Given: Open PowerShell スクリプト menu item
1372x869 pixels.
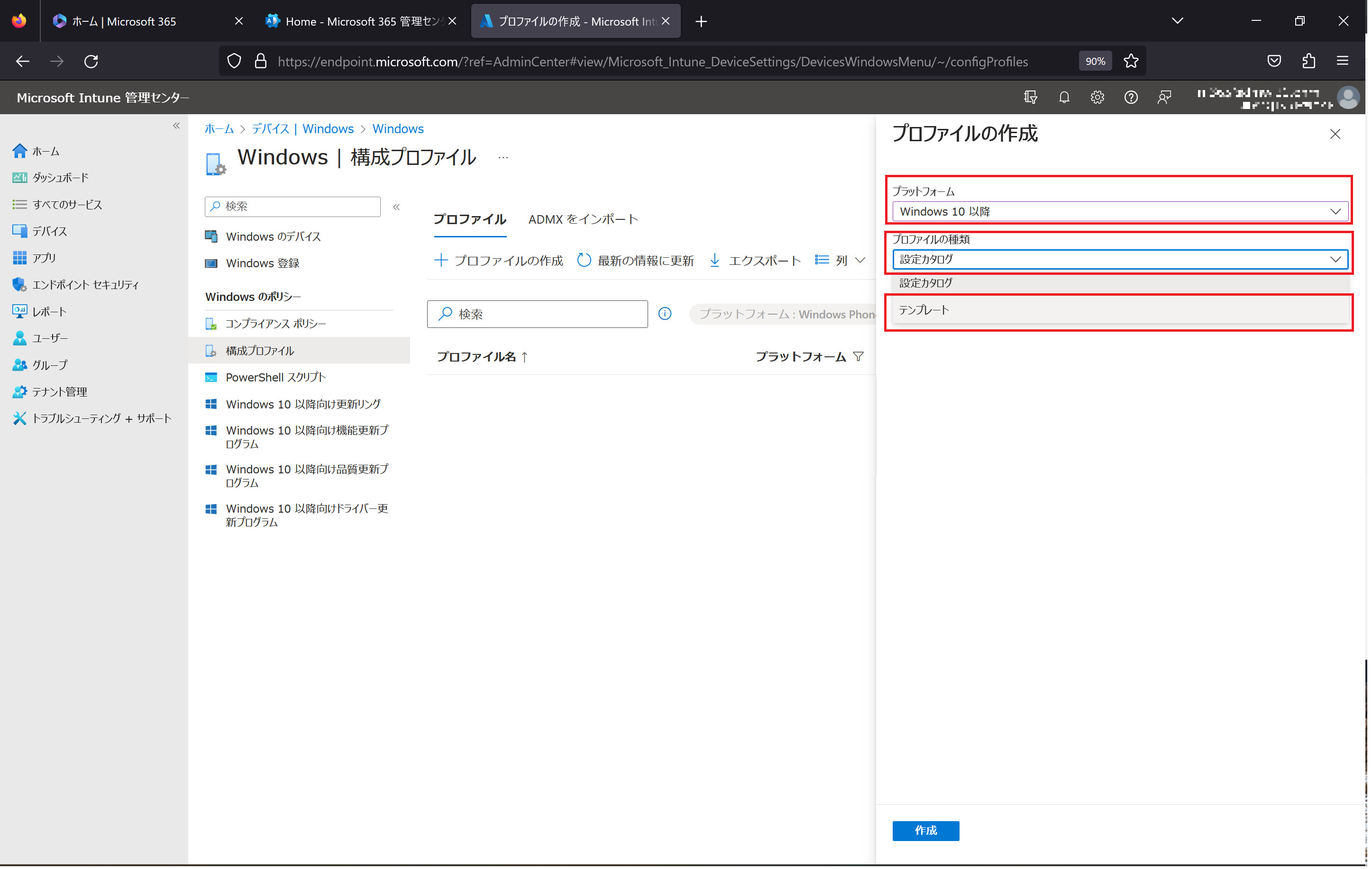Looking at the screenshot, I should click(x=265, y=378).
